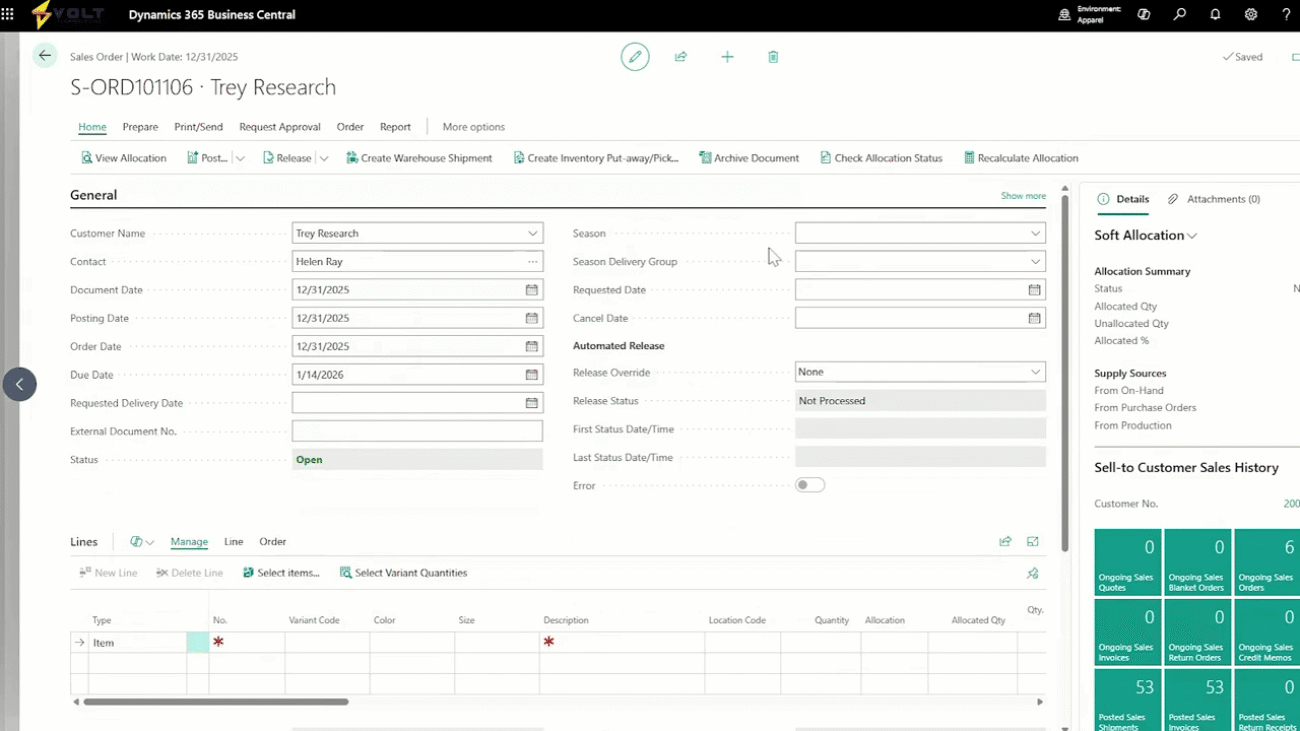Click More options

[473, 127]
